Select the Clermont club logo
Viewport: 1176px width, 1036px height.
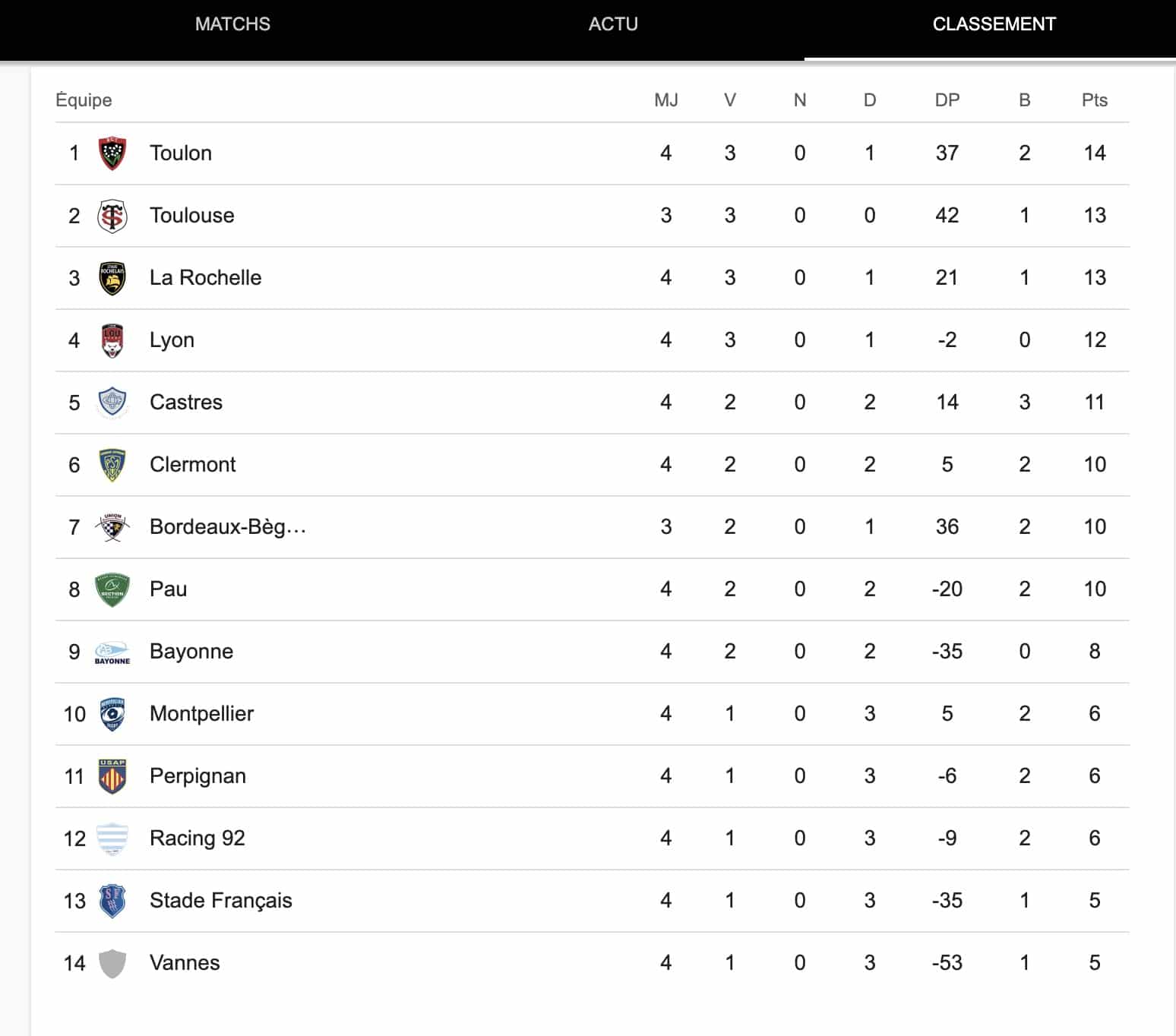(112, 465)
